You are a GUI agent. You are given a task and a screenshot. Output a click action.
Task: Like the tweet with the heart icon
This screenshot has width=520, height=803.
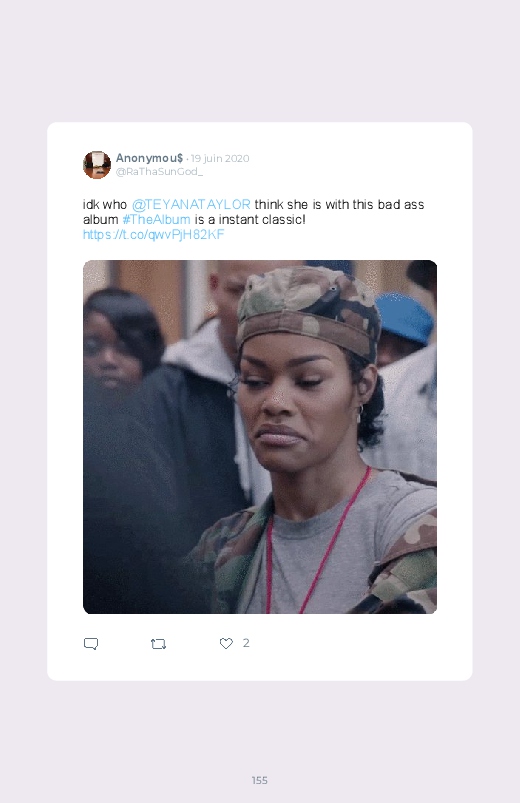tap(226, 643)
